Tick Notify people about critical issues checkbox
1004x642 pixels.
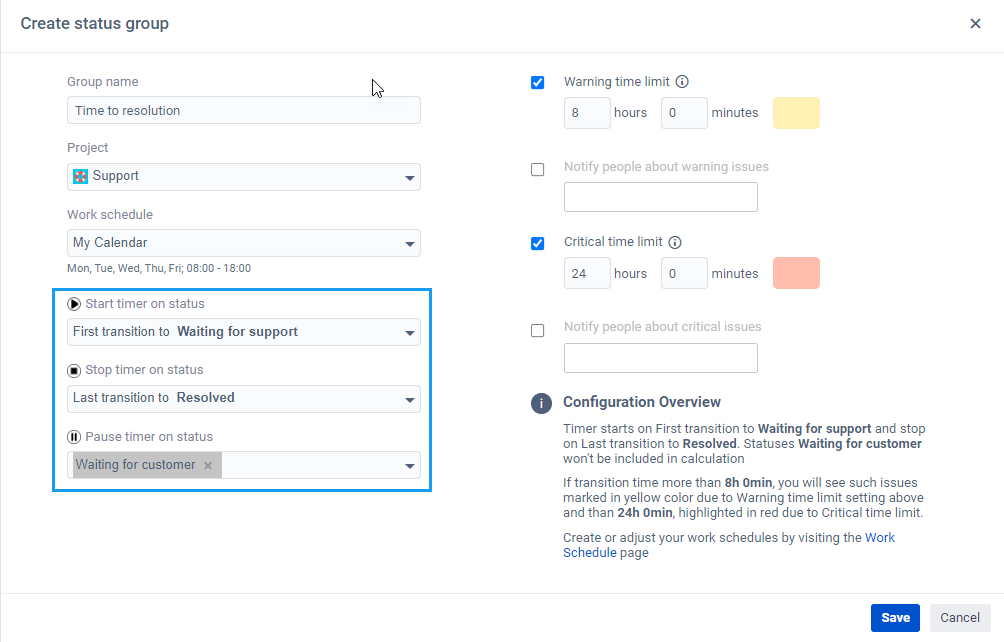click(x=538, y=331)
